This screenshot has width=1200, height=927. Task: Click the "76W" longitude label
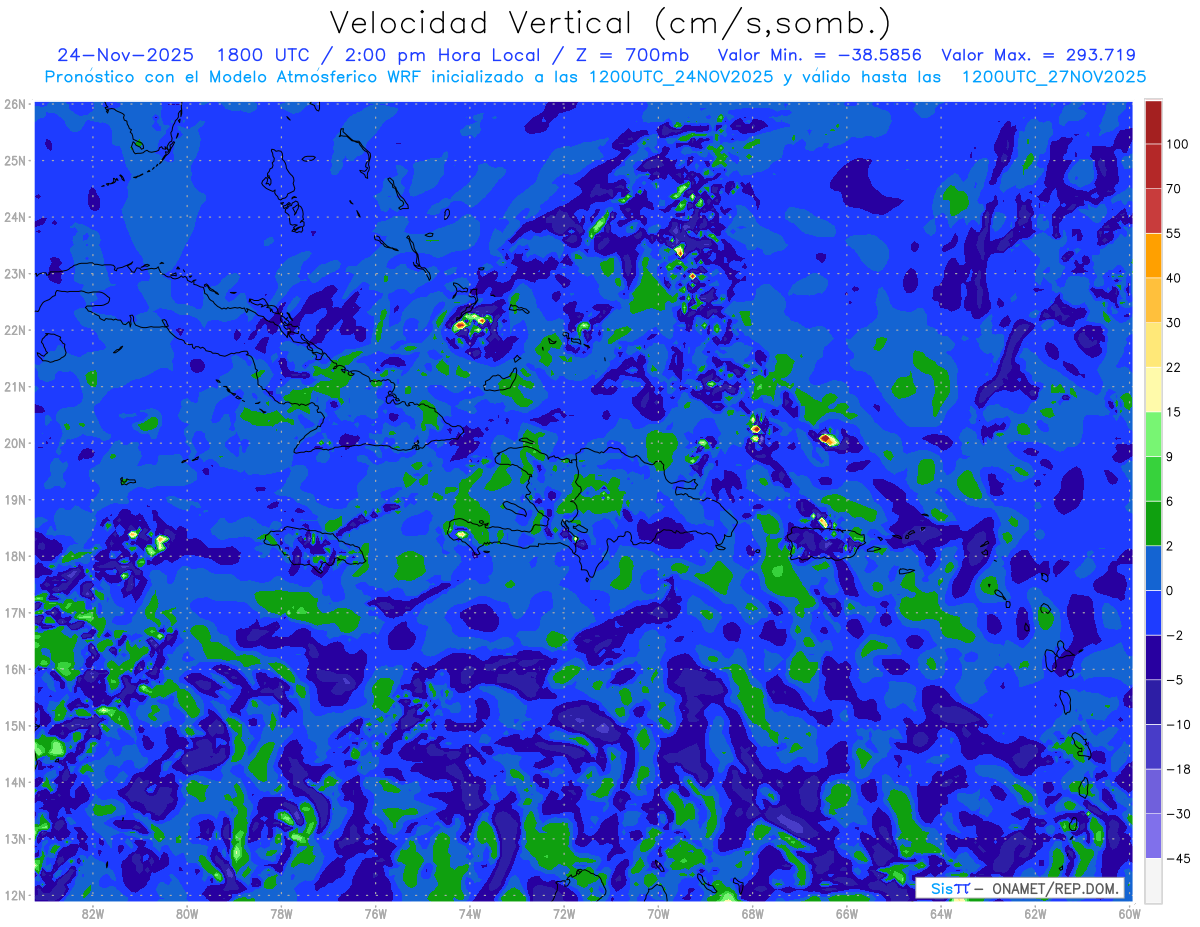click(x=376, y=914)
